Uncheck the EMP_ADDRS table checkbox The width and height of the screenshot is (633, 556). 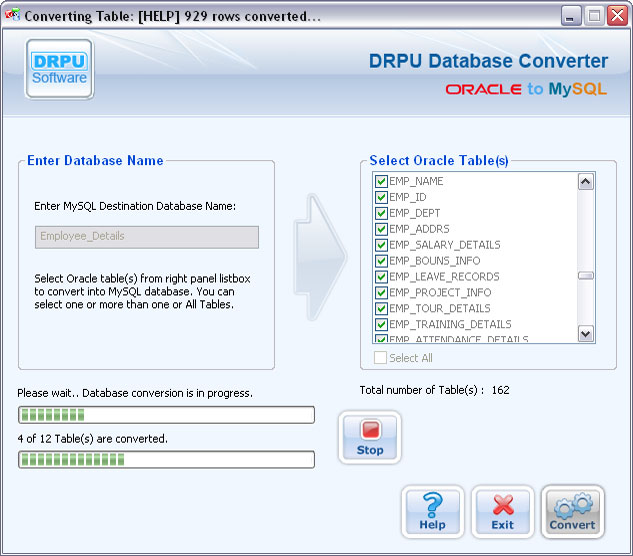(x=381, y=229)
